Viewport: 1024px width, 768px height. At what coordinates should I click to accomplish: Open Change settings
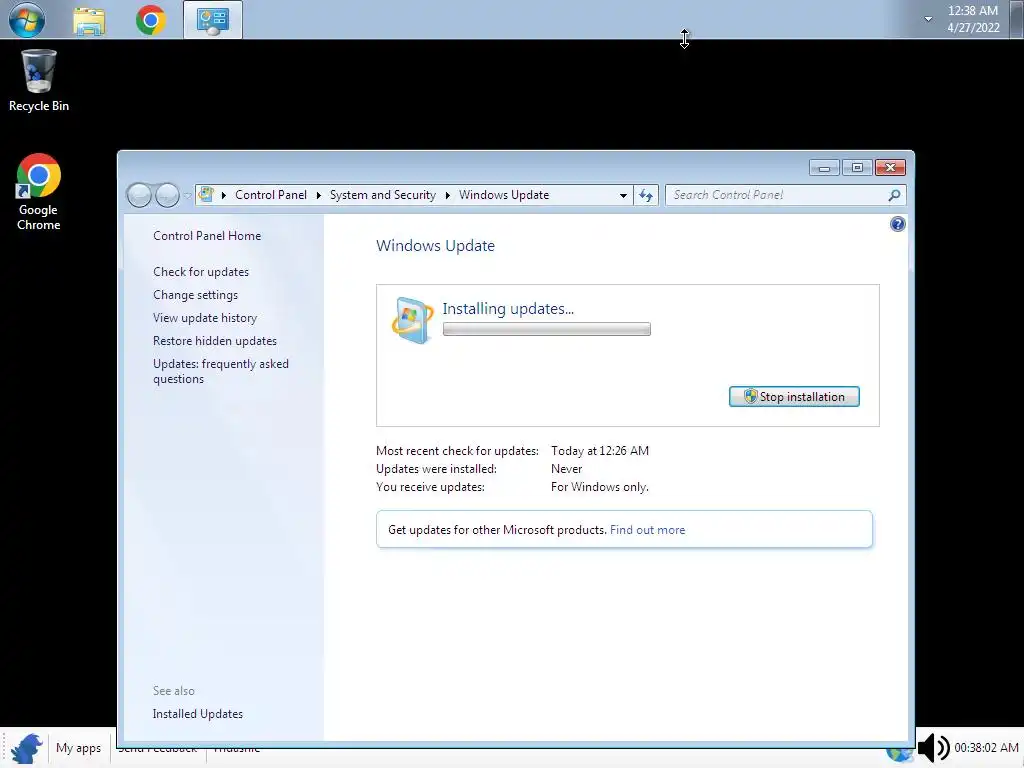click(195, 295)
